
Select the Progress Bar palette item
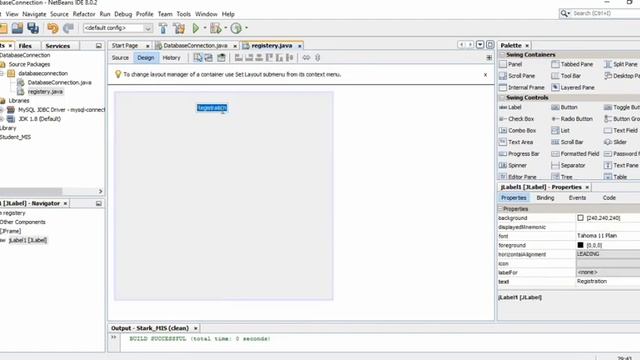[519, 153]
